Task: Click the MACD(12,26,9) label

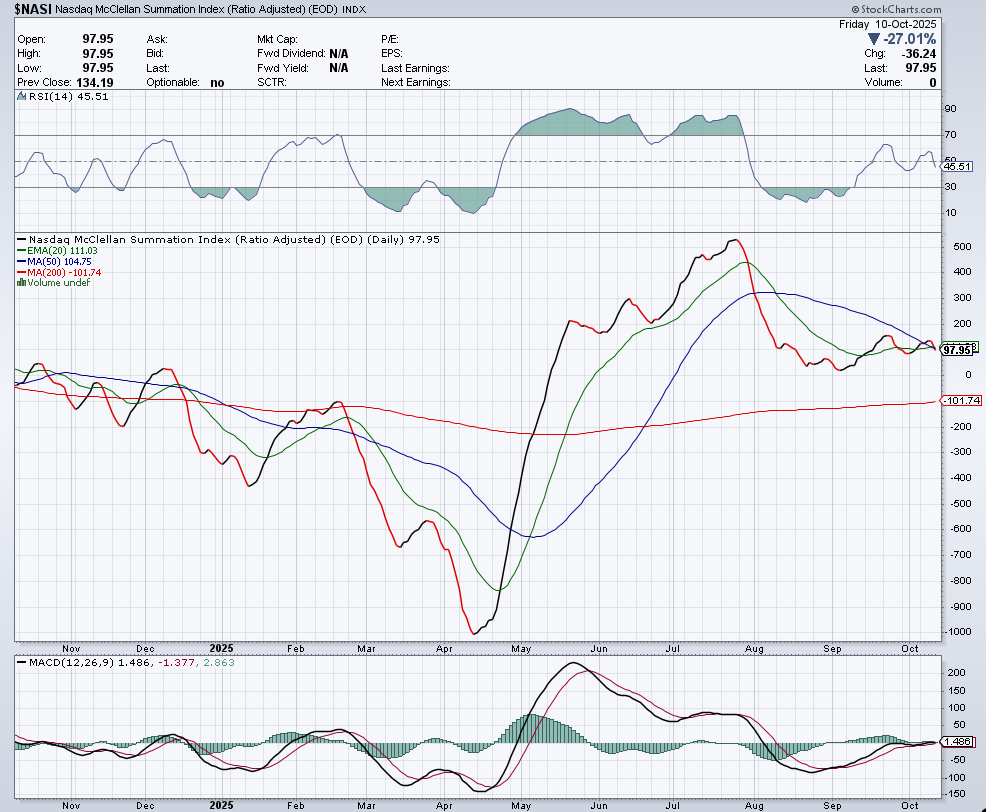Action: pyautogui.click(x=72, y=662)
